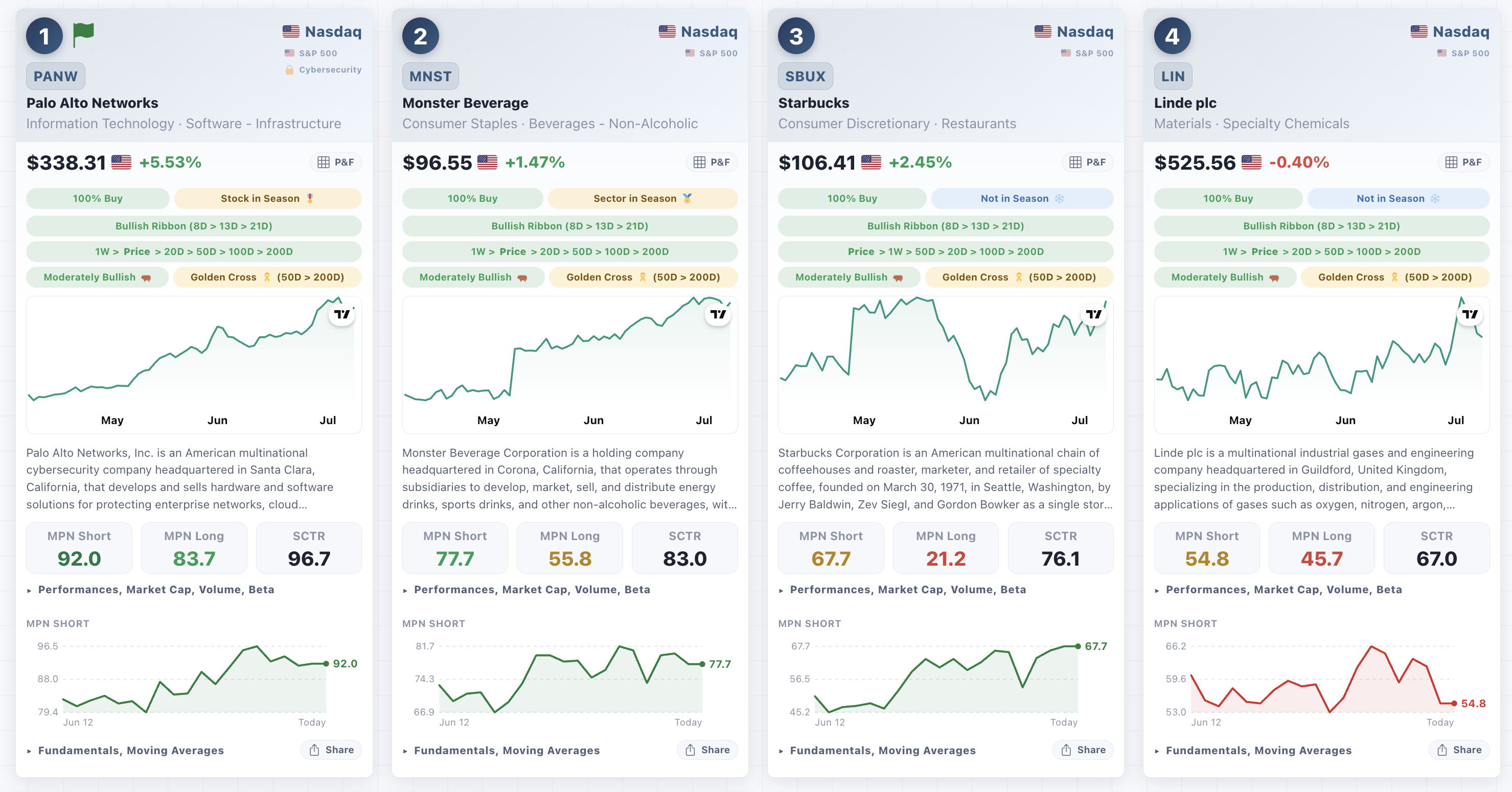Open P&F chart for Starbucks
The image size is (1512, 792).
[x=1088, y=162]
